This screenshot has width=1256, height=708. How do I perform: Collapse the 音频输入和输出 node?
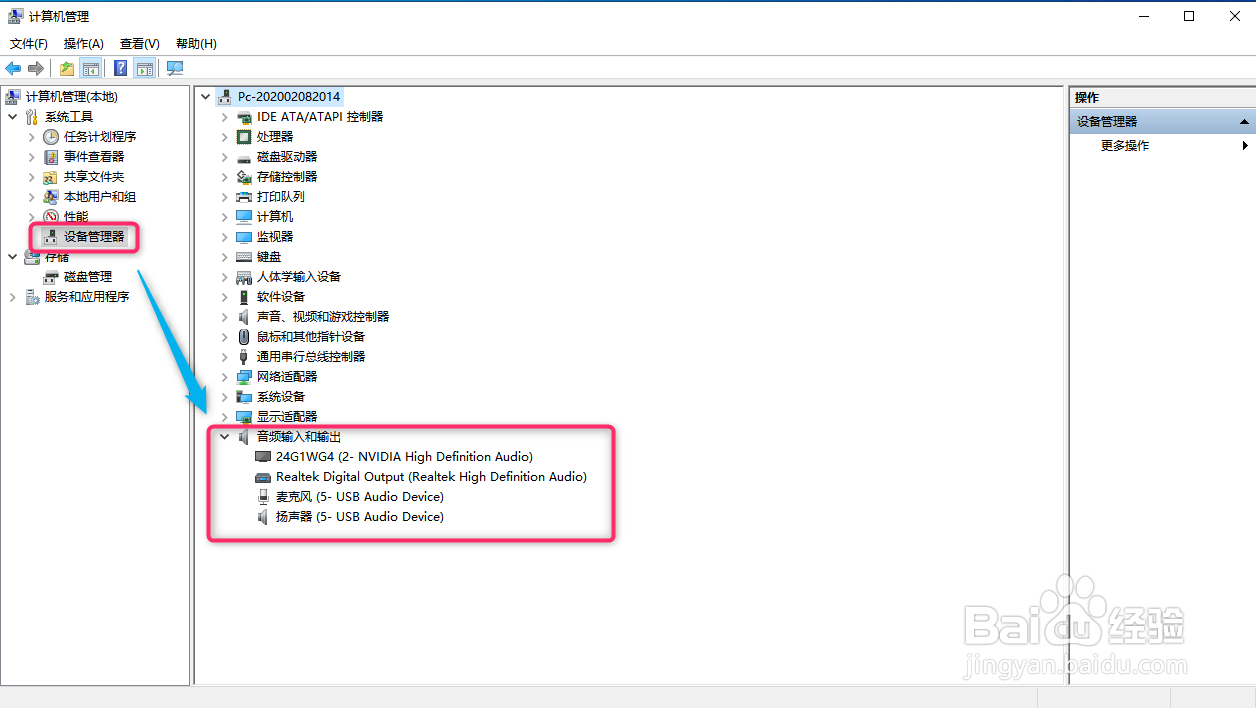[x=224, y=436]
